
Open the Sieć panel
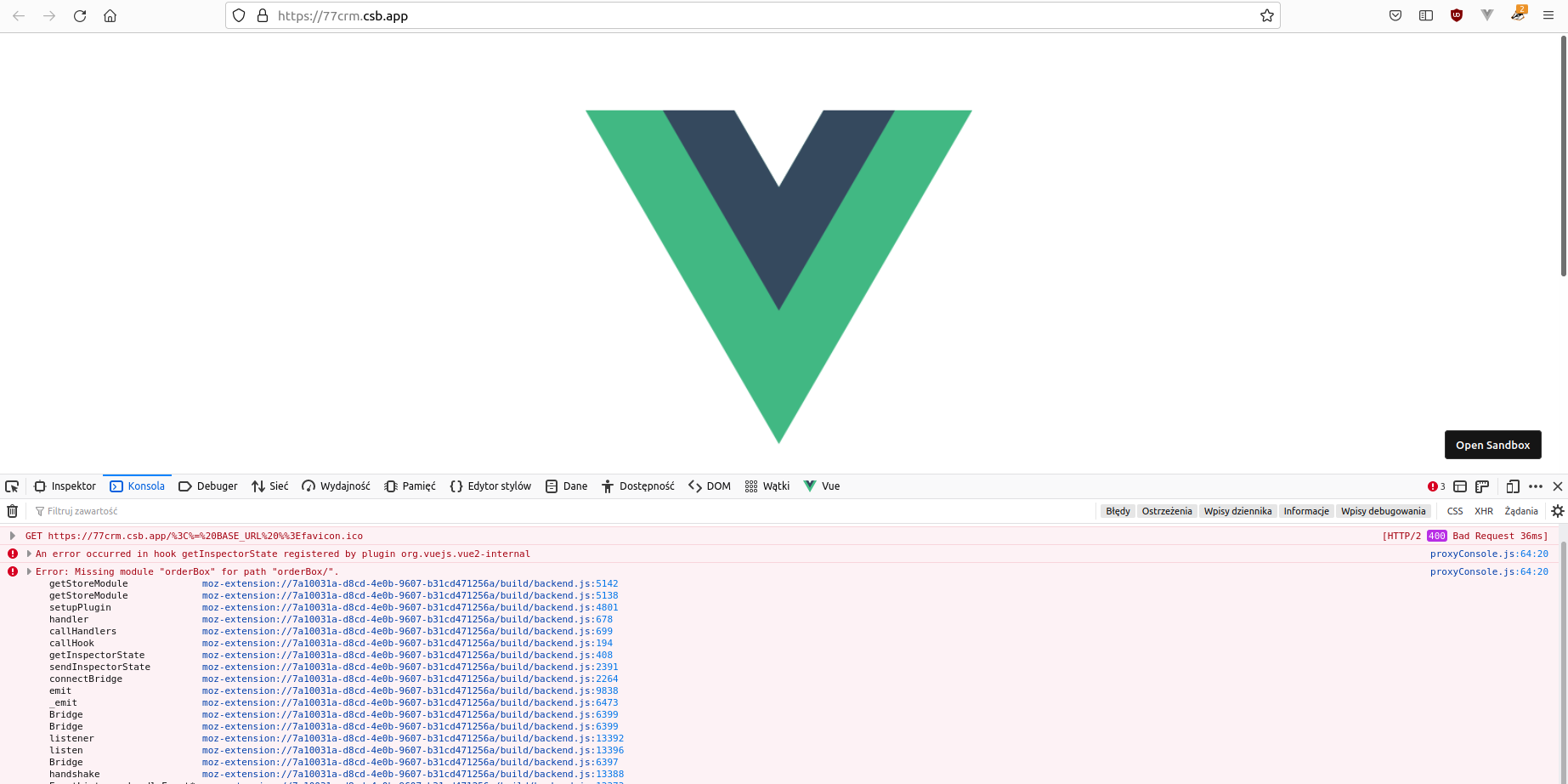pos(269,486)
